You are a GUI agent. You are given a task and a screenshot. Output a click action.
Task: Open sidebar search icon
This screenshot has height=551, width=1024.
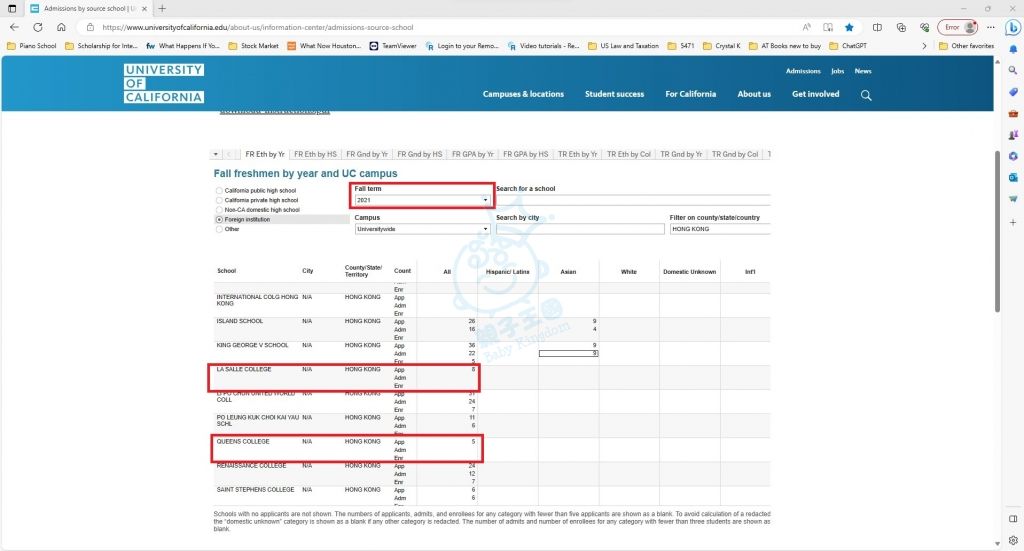(1013, 71)
